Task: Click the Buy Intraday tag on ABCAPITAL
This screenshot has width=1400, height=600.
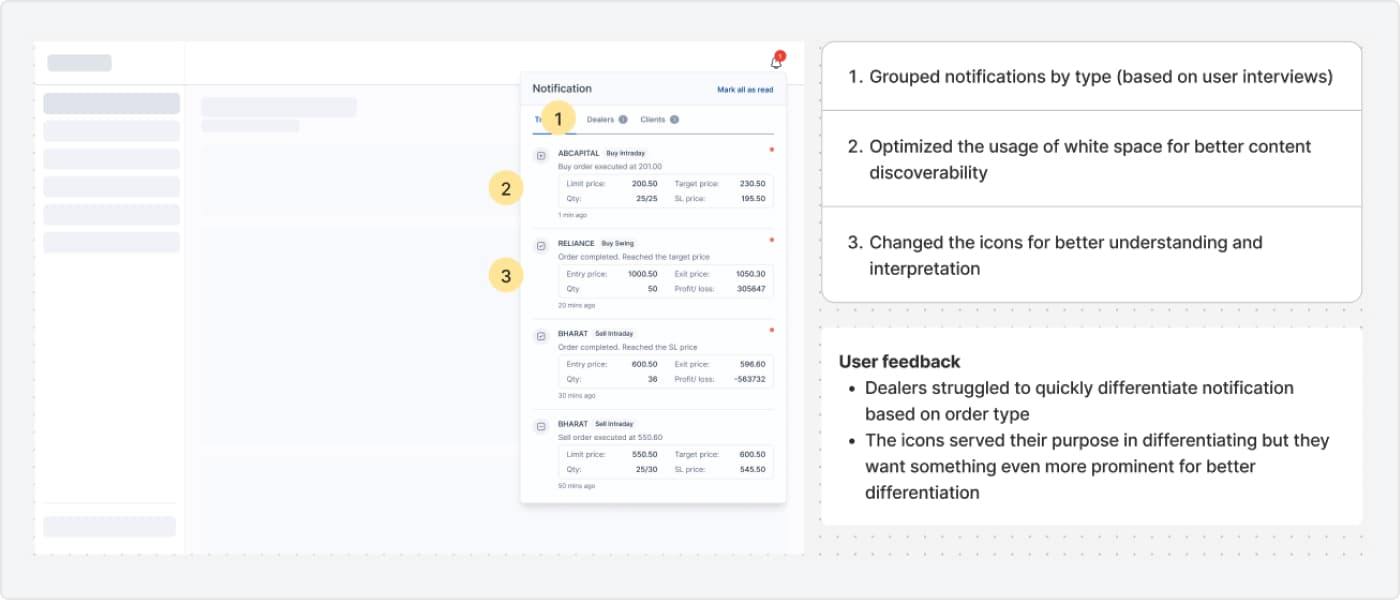Action: coord(626,153)
